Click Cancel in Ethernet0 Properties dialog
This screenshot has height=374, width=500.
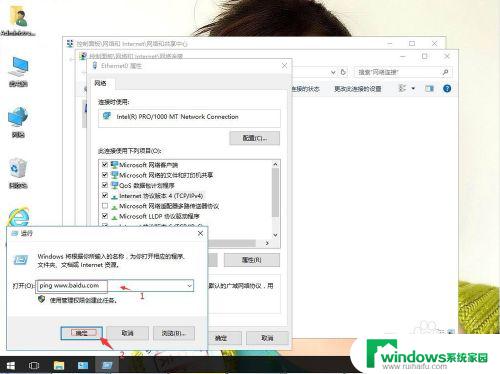click(x=267, y=338)
